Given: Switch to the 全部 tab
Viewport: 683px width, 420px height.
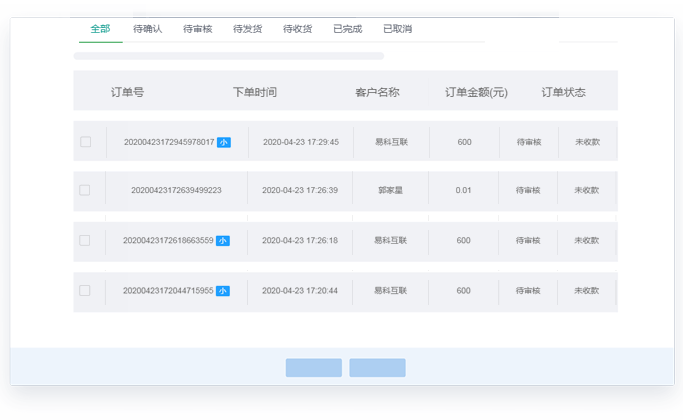Looking at the screenshot, I should (100, 29).
